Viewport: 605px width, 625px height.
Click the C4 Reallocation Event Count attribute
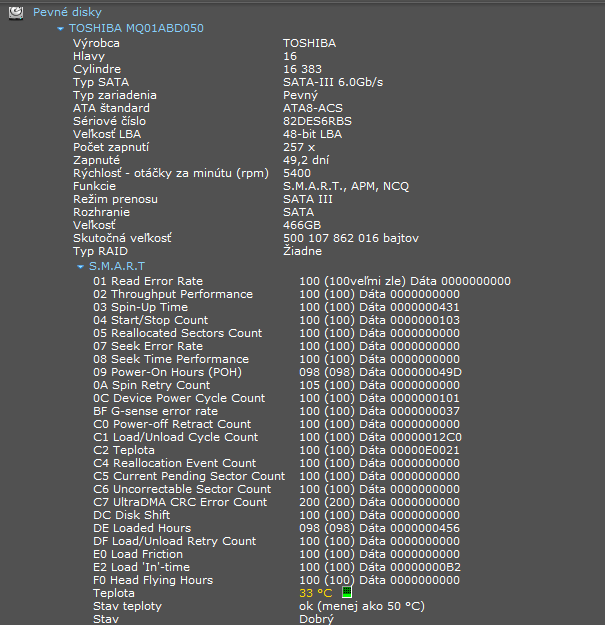175,463
